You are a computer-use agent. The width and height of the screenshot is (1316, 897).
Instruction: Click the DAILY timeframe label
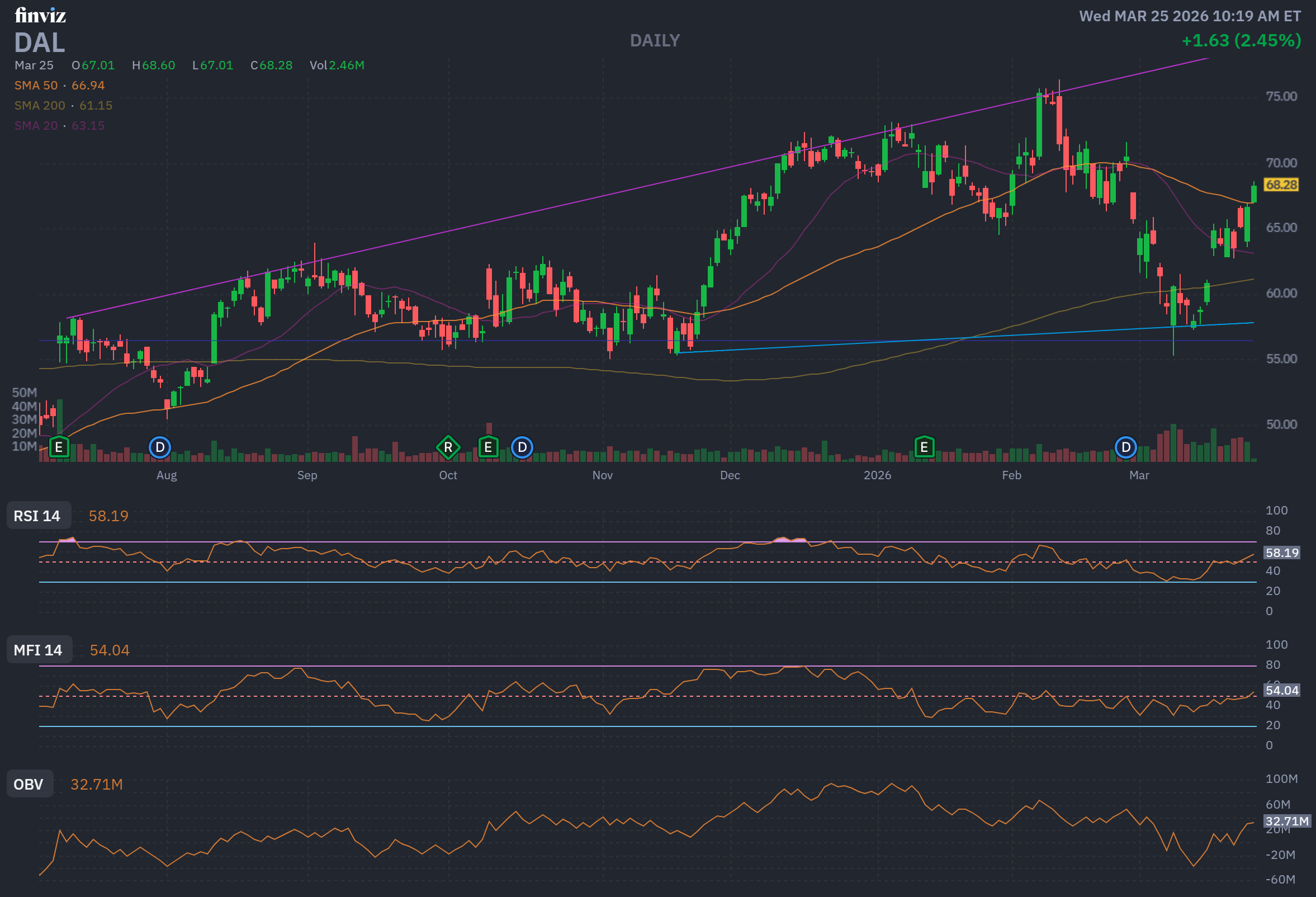[655, 41]
